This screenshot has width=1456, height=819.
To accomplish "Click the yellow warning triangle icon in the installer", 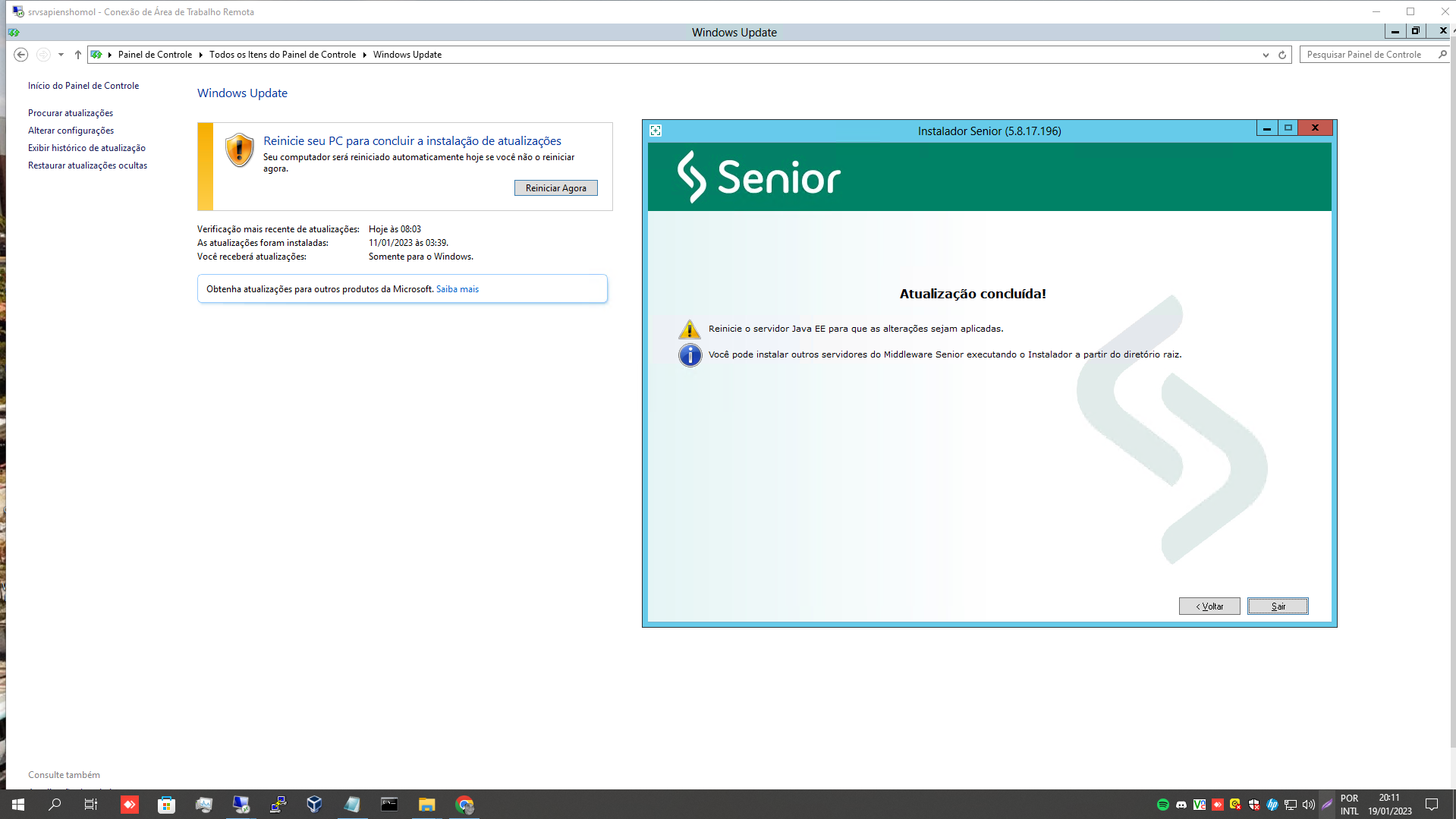I will [x=690, y=329].
